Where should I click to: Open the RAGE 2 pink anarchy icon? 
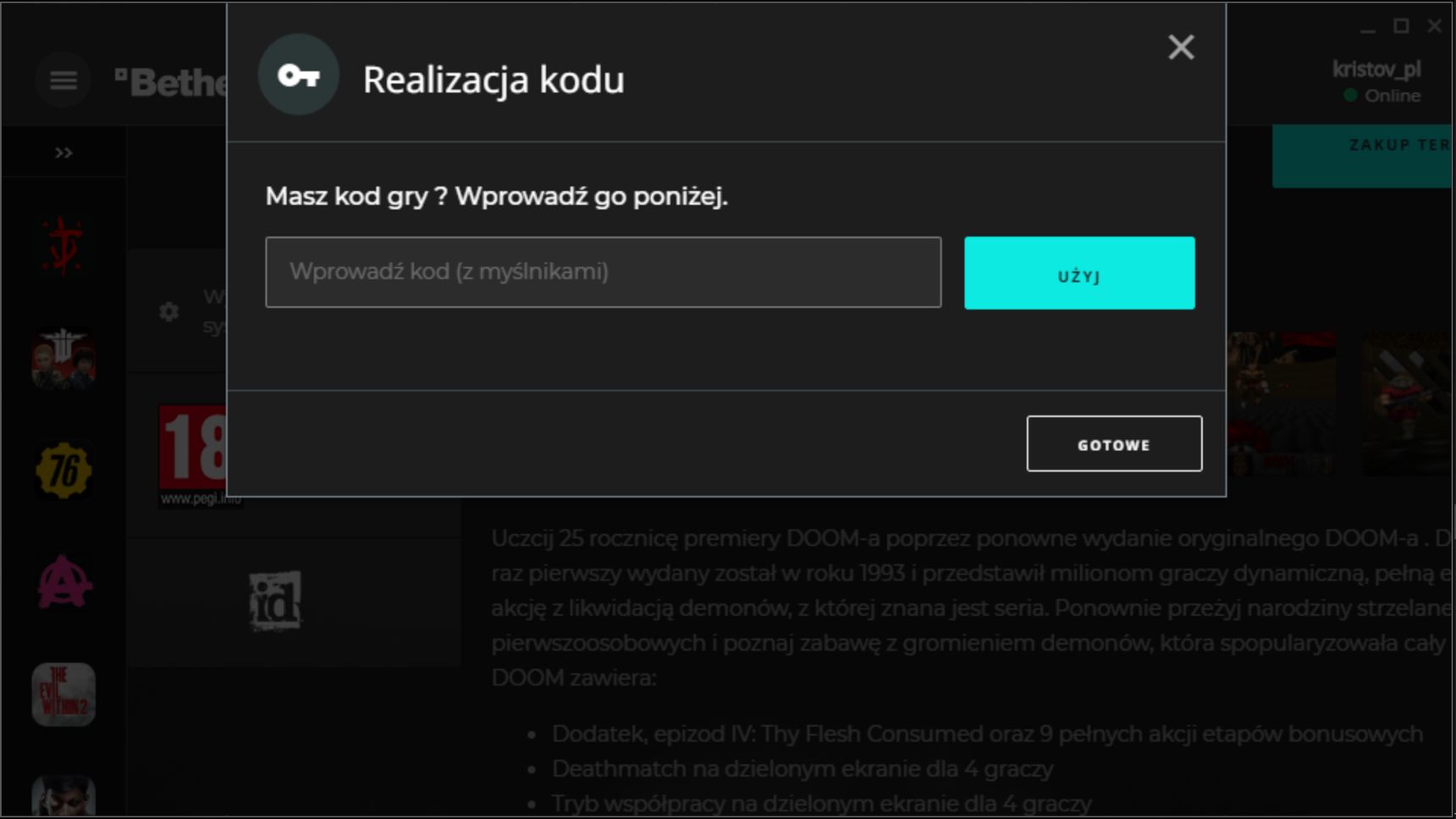(x=63, y=582)
